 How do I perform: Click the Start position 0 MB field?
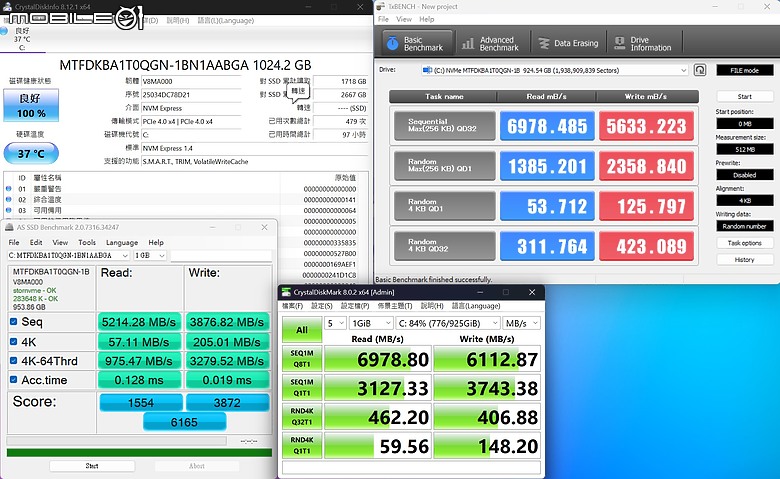[745, 123]
